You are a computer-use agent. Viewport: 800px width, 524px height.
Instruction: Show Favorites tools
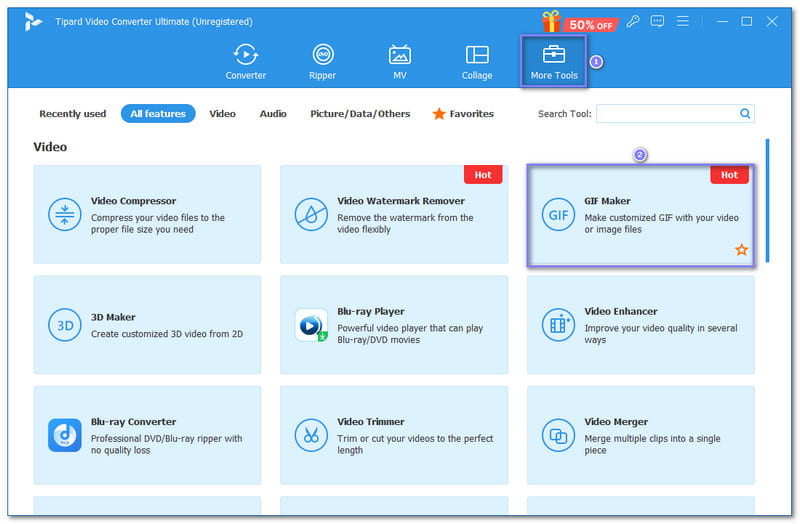[x=463, y=113]
